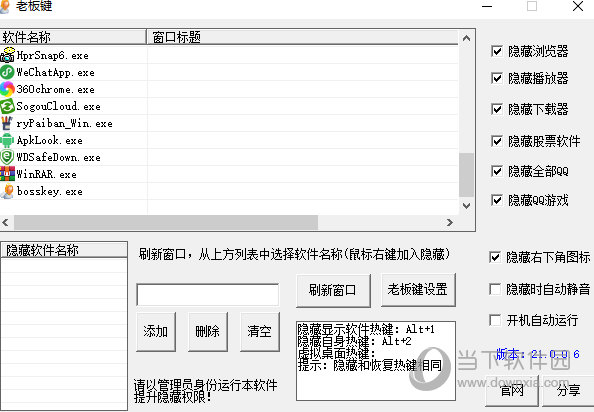This screenshot has height=412, width=594.
Task: Toggle 隐藏播放器 checkbox
Action: 497,78
